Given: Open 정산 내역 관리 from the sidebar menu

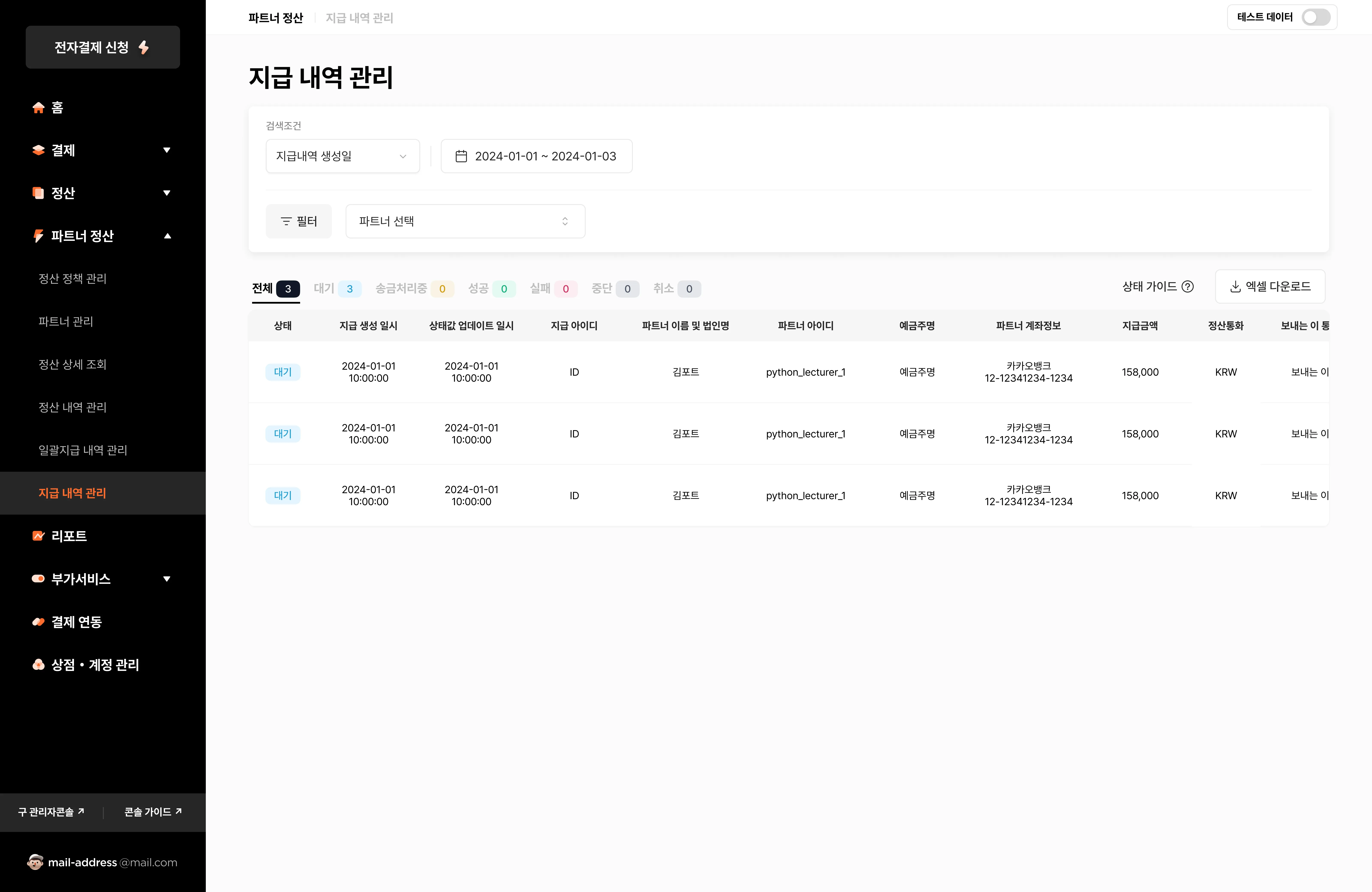Looking at the screenshot, I should 72,407.
